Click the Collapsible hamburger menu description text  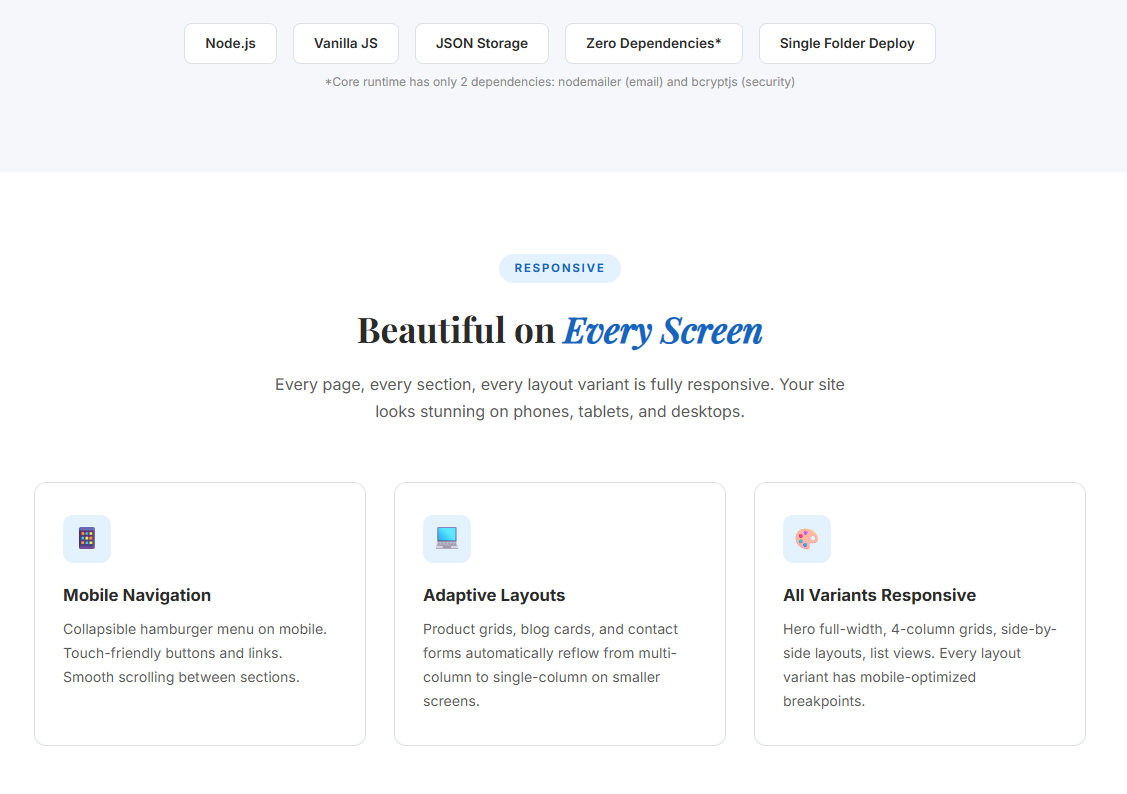[x=195, y=653]
